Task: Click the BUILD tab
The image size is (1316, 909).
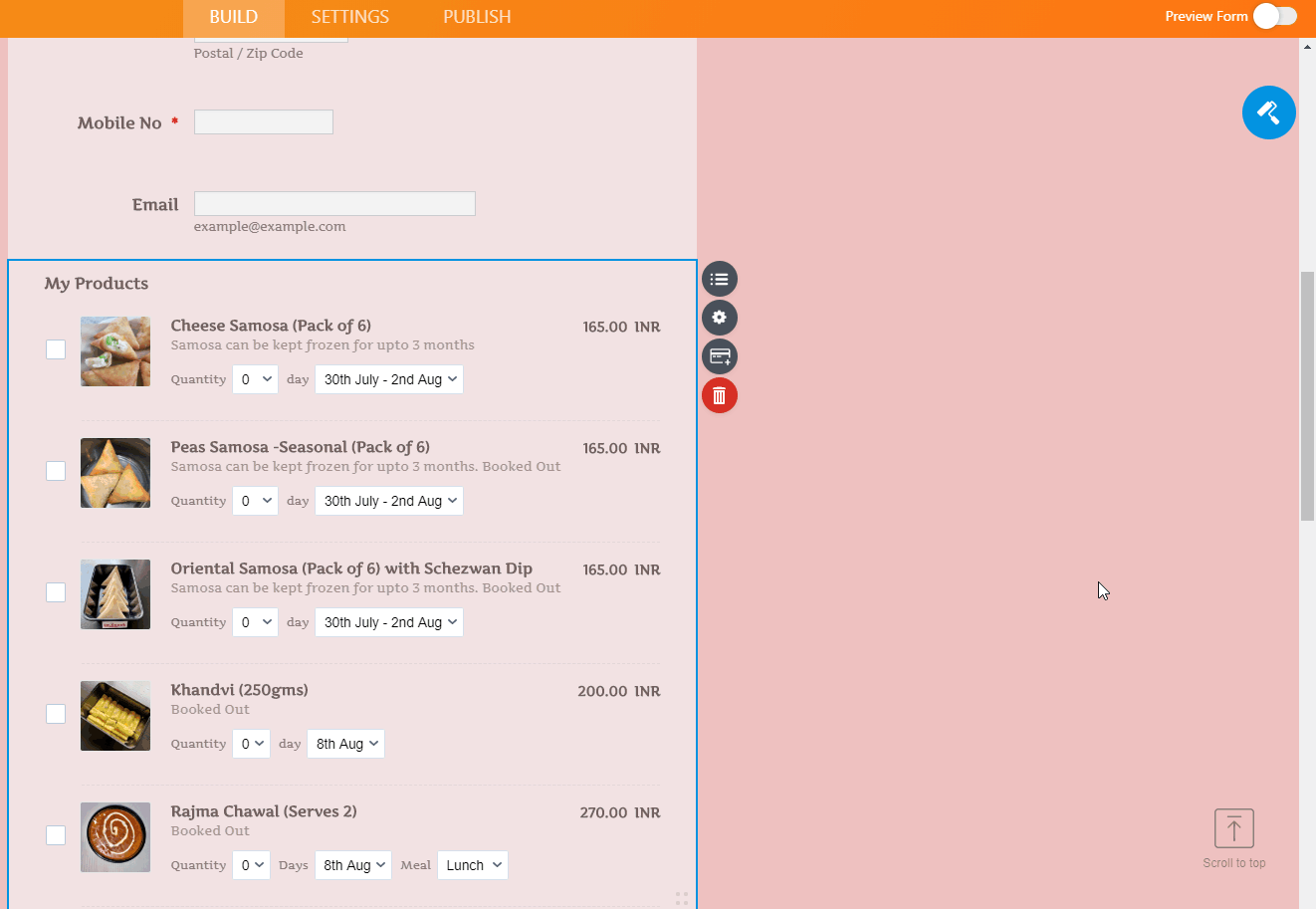Action: point(233,17)
